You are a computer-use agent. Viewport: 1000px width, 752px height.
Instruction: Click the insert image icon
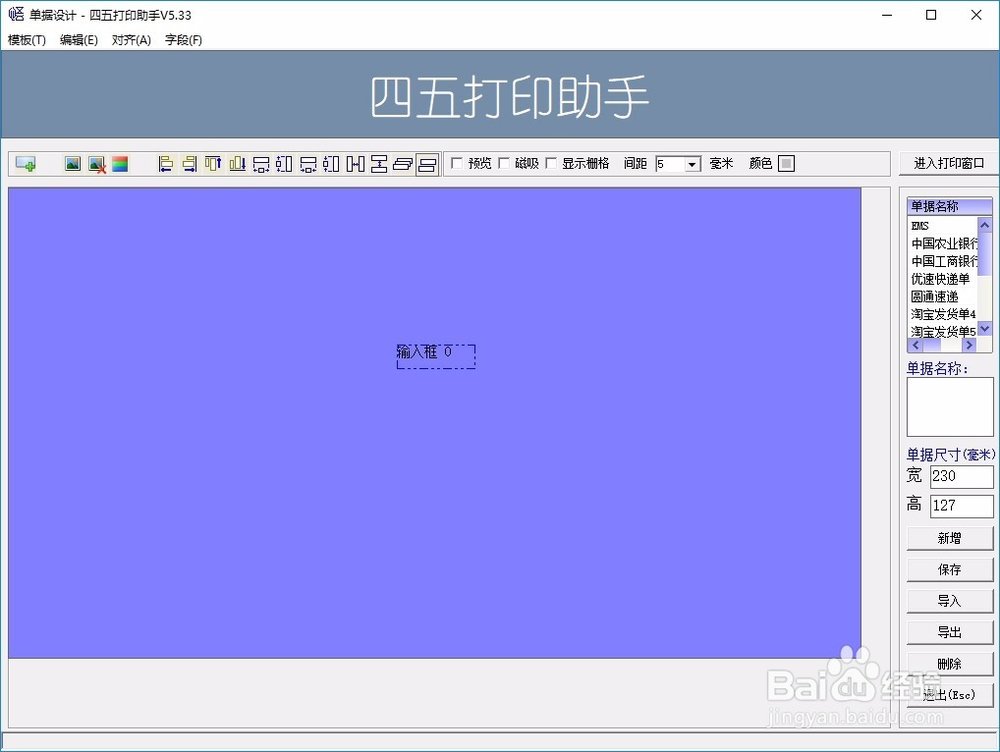(x=72, y=163)
